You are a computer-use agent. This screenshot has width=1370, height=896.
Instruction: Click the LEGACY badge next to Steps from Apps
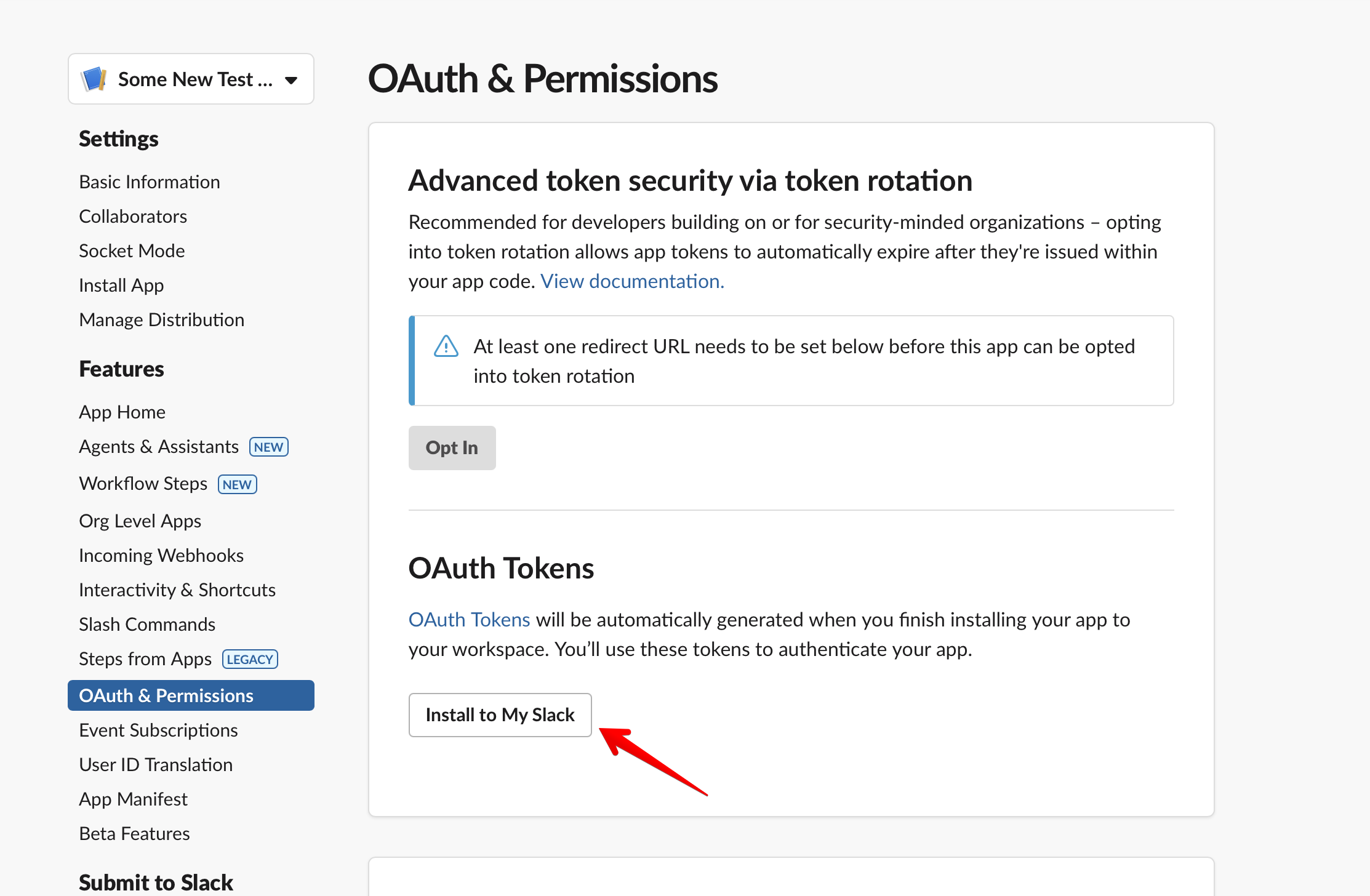click(x=250, y=660)
